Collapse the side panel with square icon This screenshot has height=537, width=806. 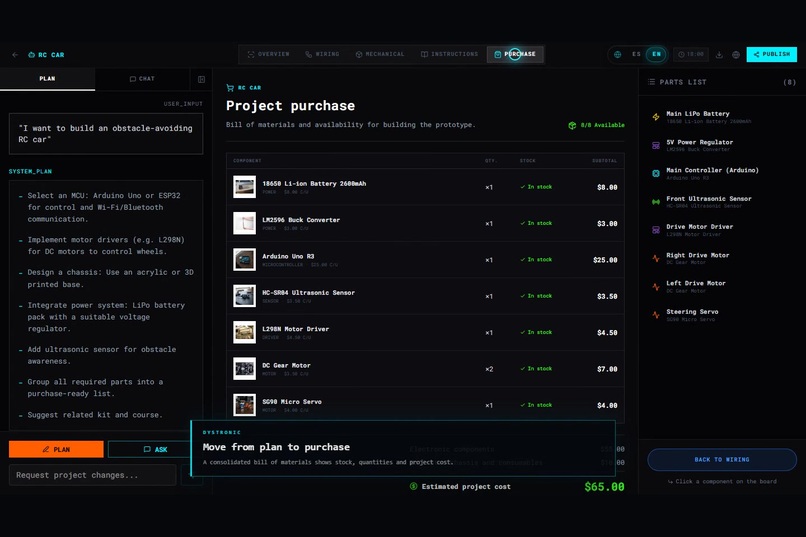pos(202,79)
